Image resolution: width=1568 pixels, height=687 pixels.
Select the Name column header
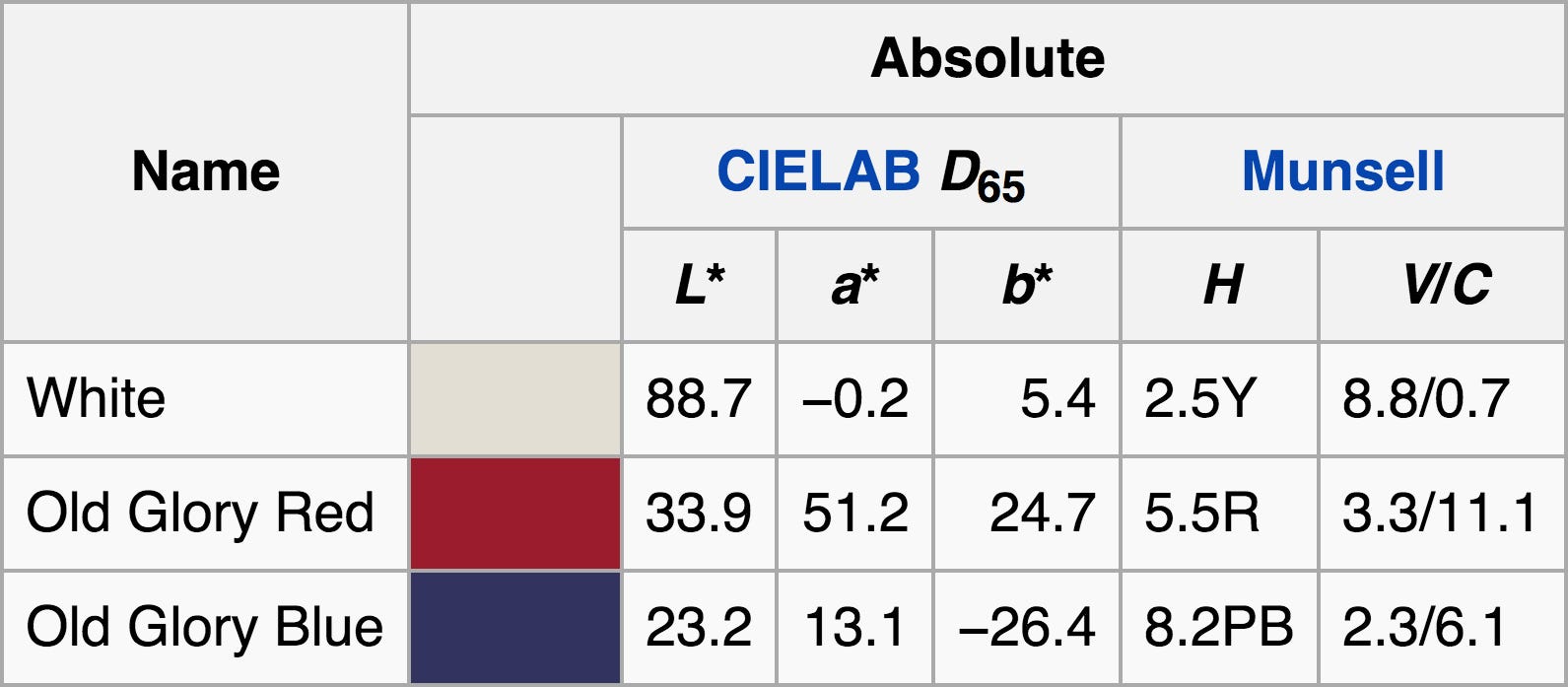(x=206, y=172)
